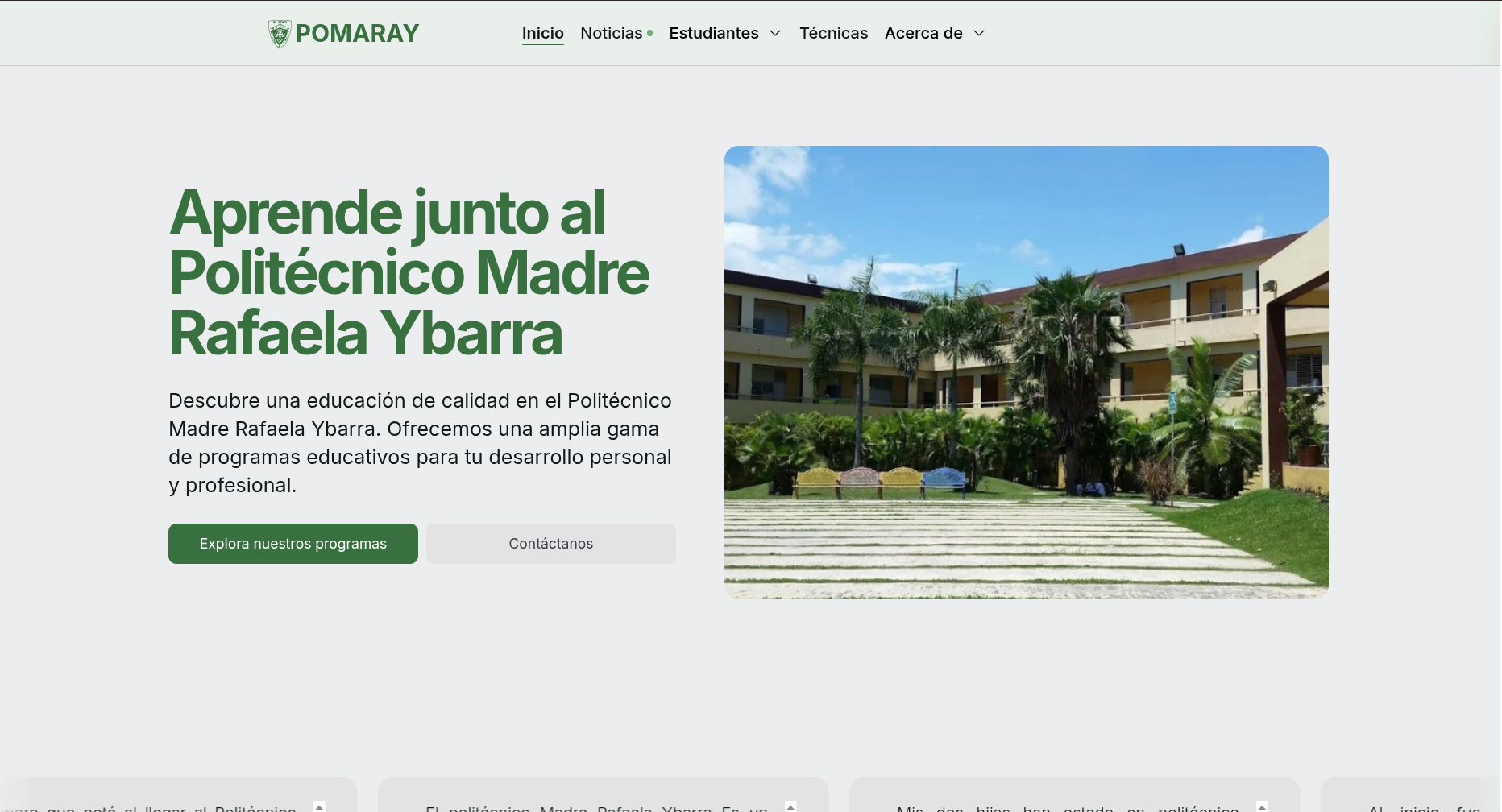
Task: Click the scroll-up arrow in first testimonial card
Action: click(319, 806)
